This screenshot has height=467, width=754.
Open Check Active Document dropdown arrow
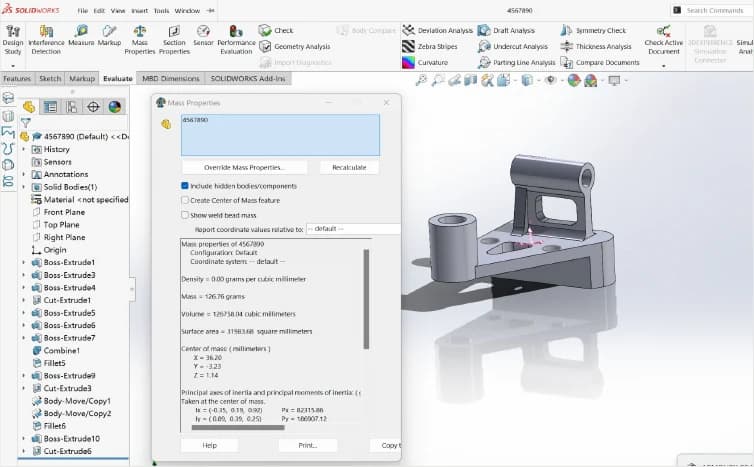664,65
